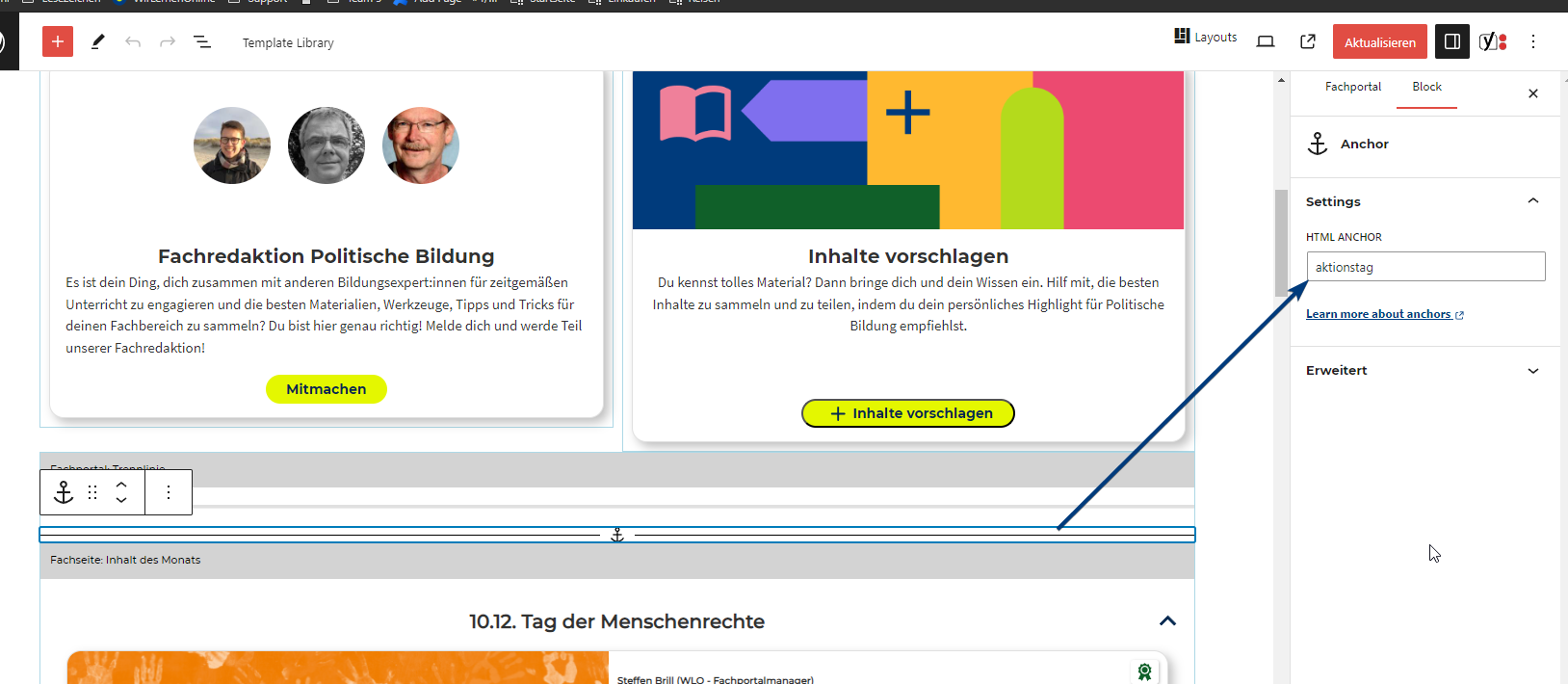Screen dimensions: 1568x684
Task: Open page in new tab icon
Action: (1307, 41)
